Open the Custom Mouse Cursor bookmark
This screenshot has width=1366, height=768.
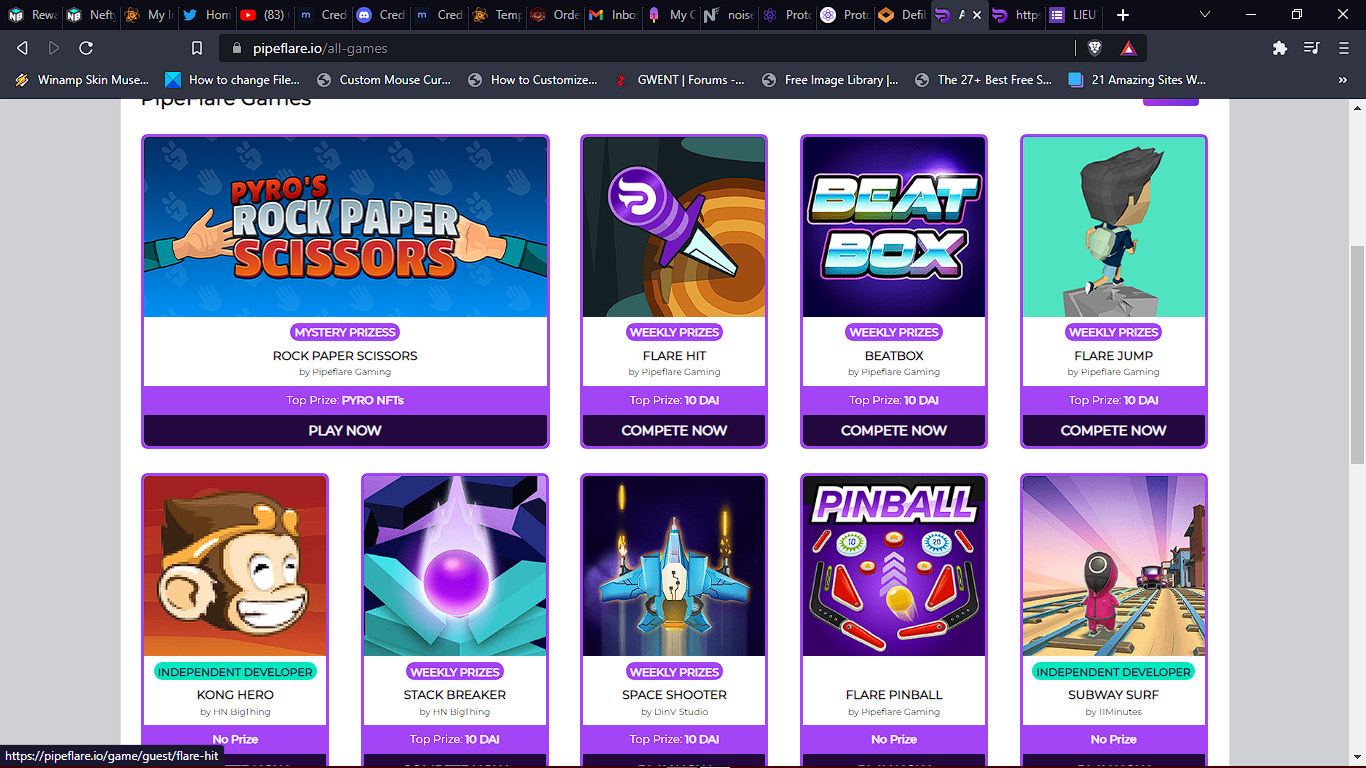click(384, 80)
